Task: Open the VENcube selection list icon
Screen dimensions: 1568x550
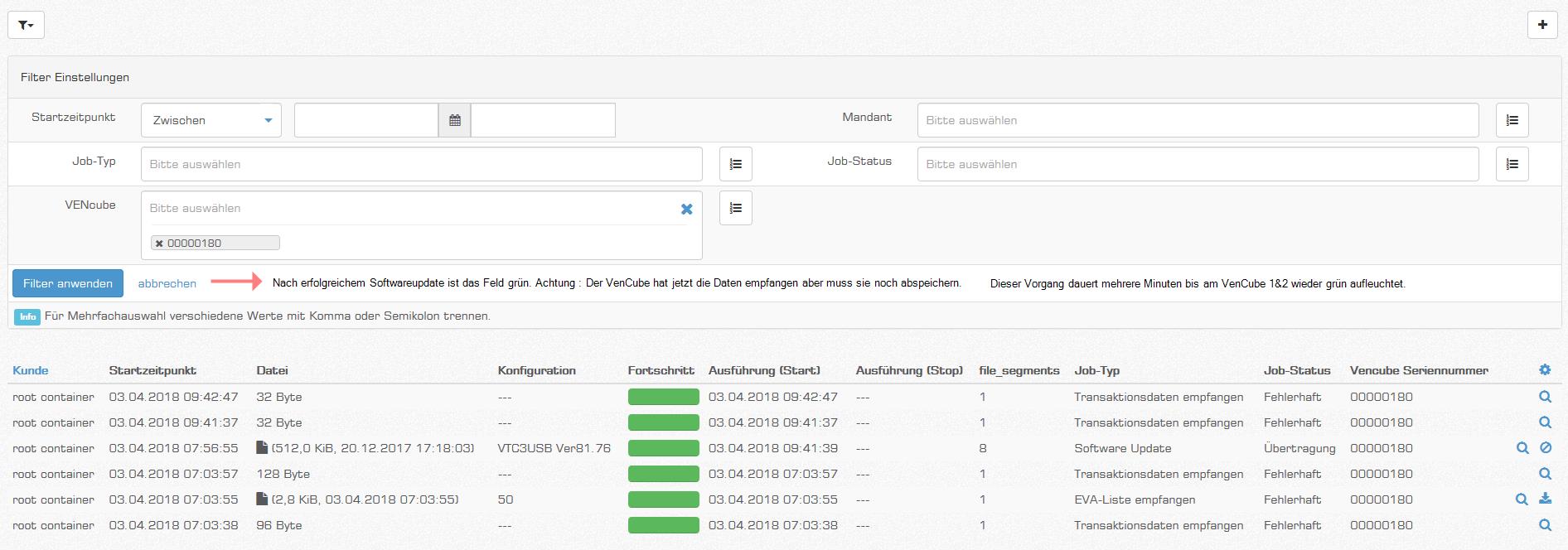Action: [735, 208]
